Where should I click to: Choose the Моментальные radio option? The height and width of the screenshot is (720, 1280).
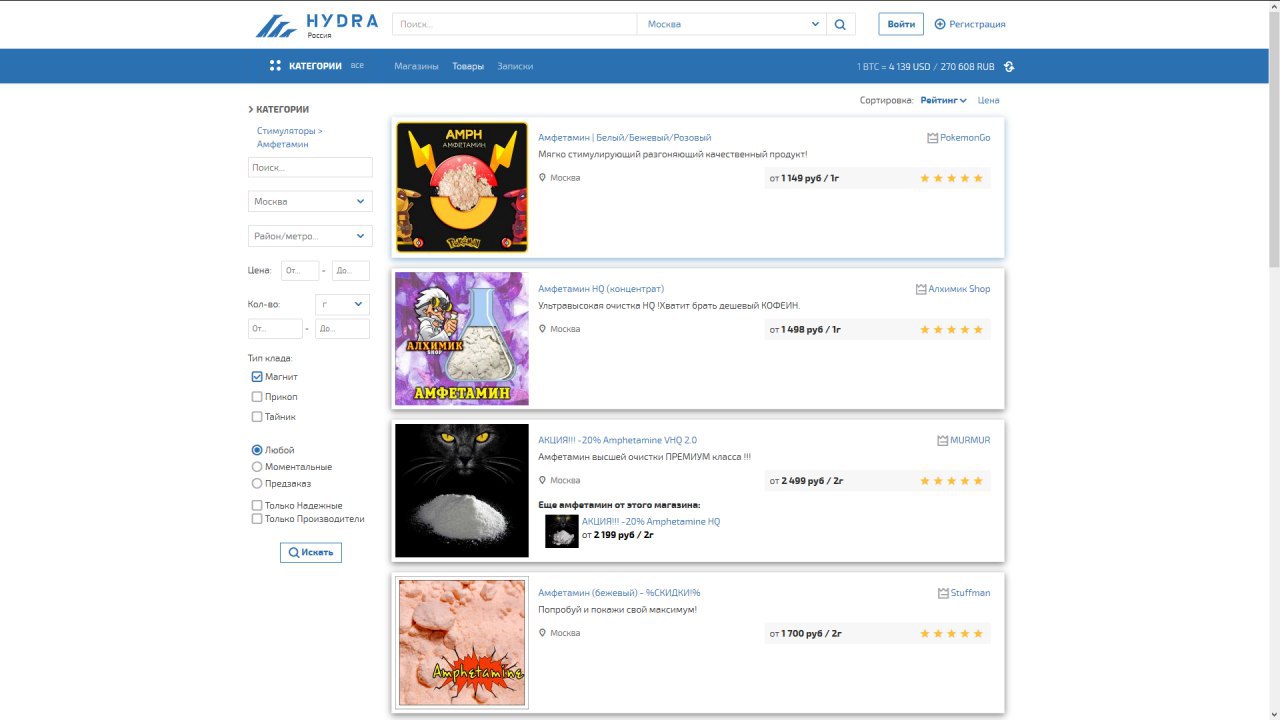point(257,467)
